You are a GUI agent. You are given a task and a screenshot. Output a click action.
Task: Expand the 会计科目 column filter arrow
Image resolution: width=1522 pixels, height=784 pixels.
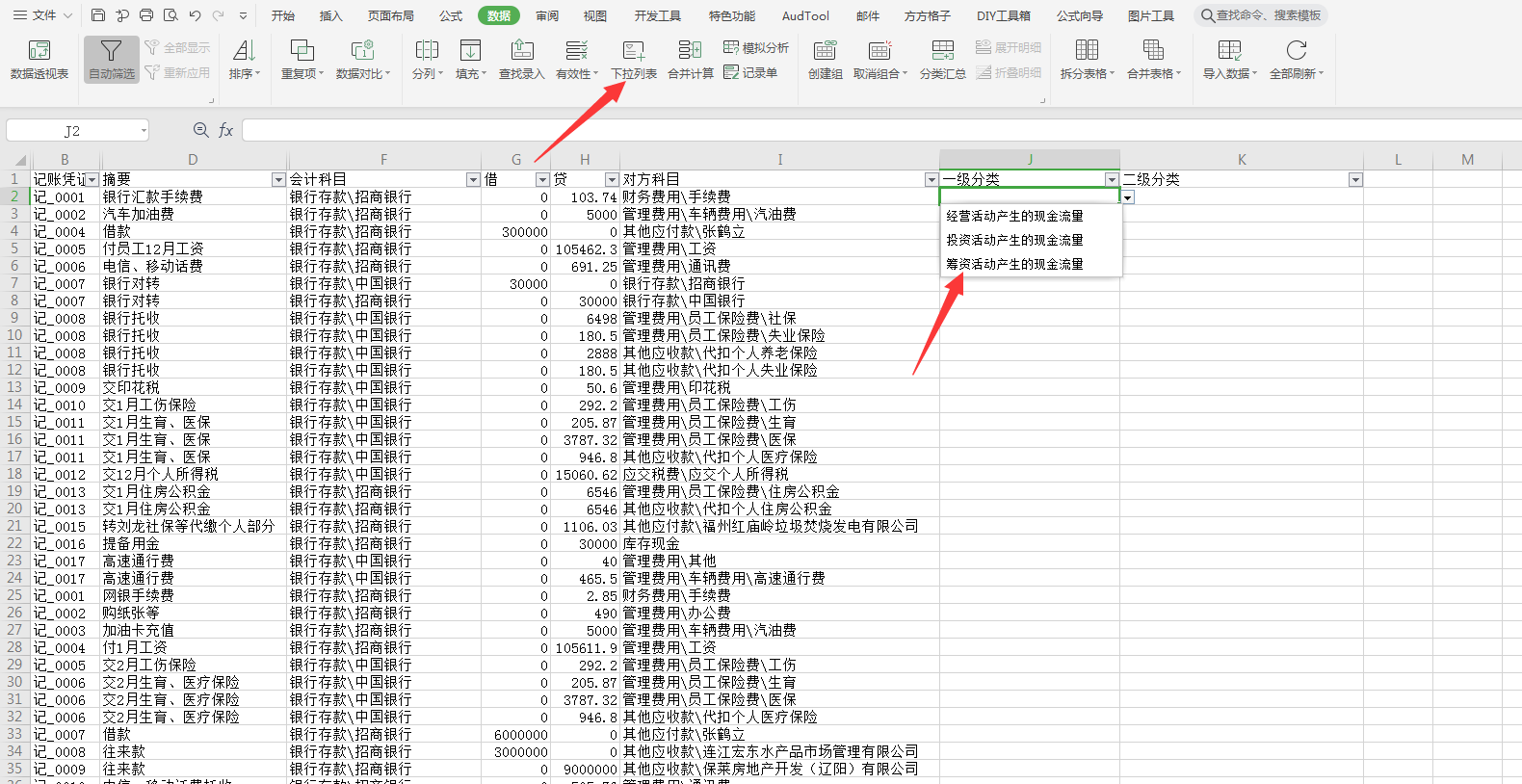(473, 180)
